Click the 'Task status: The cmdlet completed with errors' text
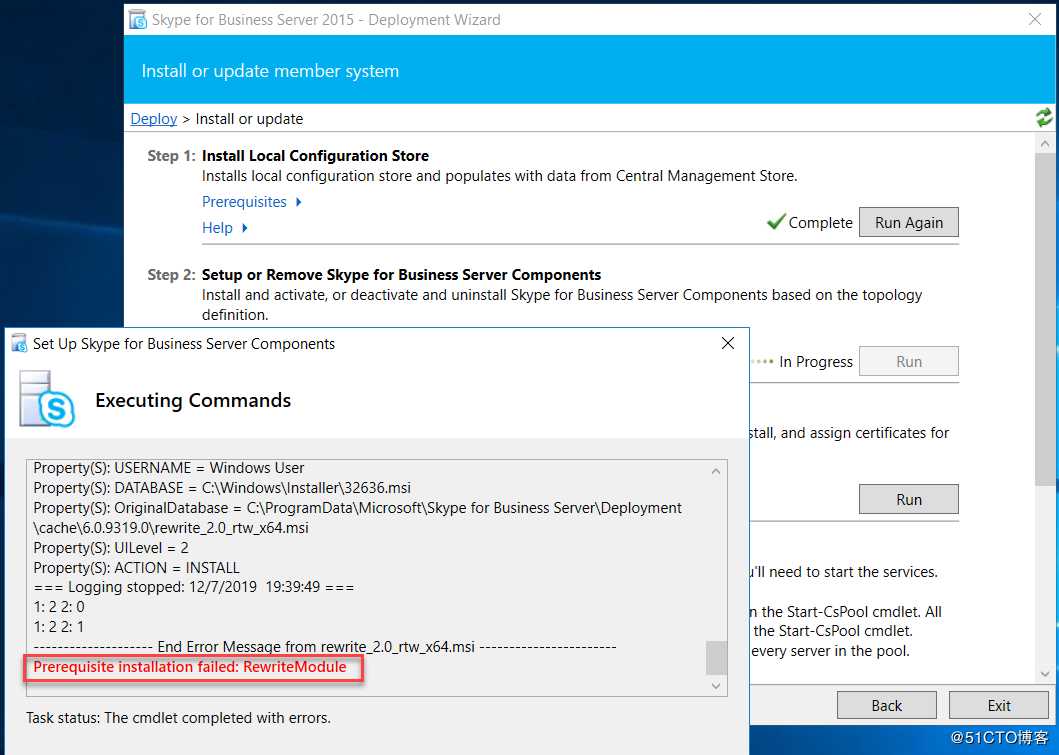This screenshot has height=755, width=1059. [178, 718]
